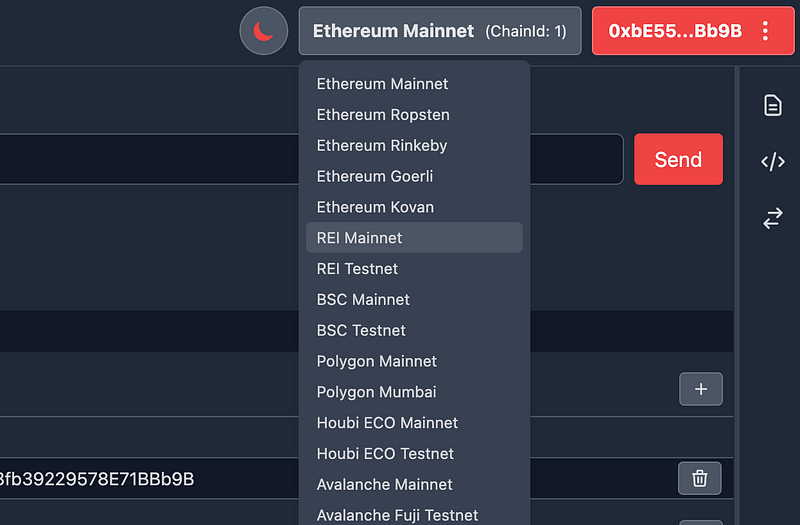
Task: Select Polygon Mainnet option
Action: 377,361
